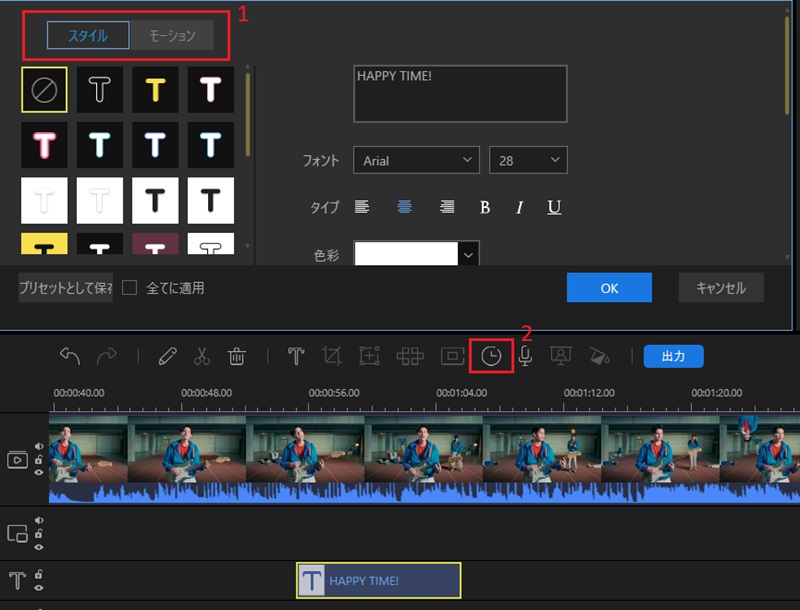The width and height of the screenshot is (800, 610).
Task: Click the white 色彩 color swatch
Action: (406, 253)
